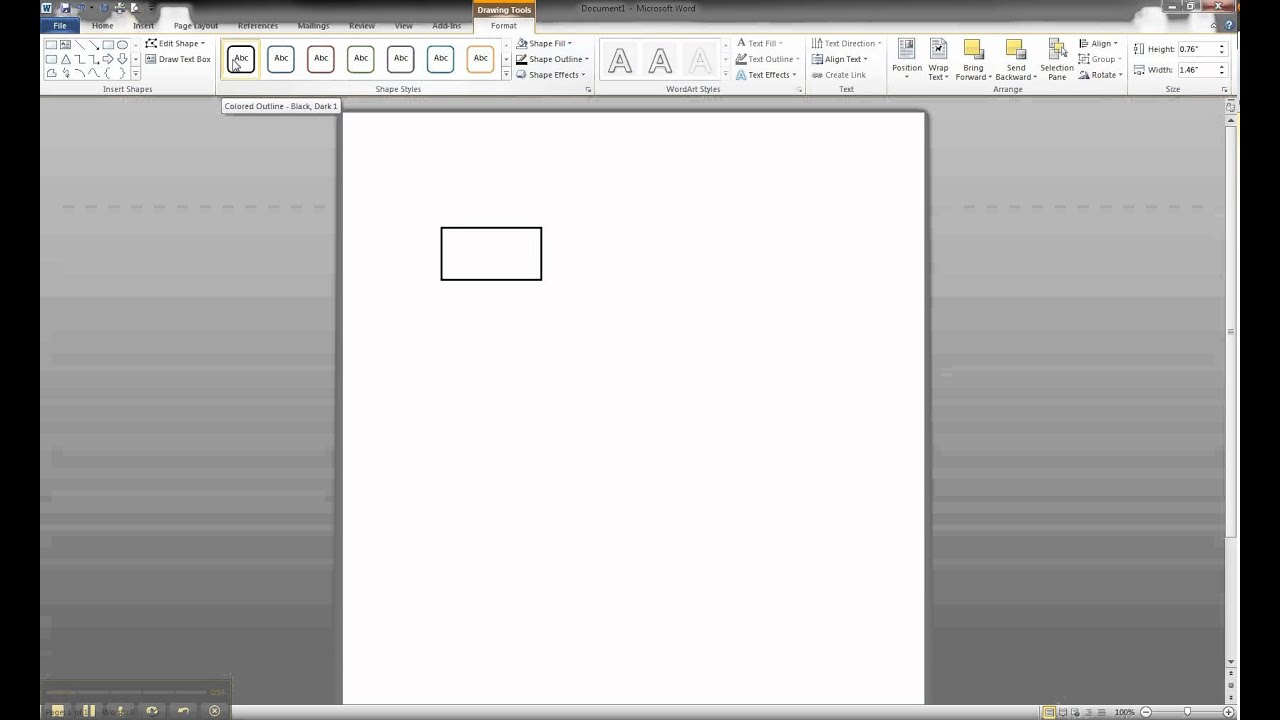Open Align dropdown in Arrange group
This screenshot has height=720, width=1280.
(1098, 44)
